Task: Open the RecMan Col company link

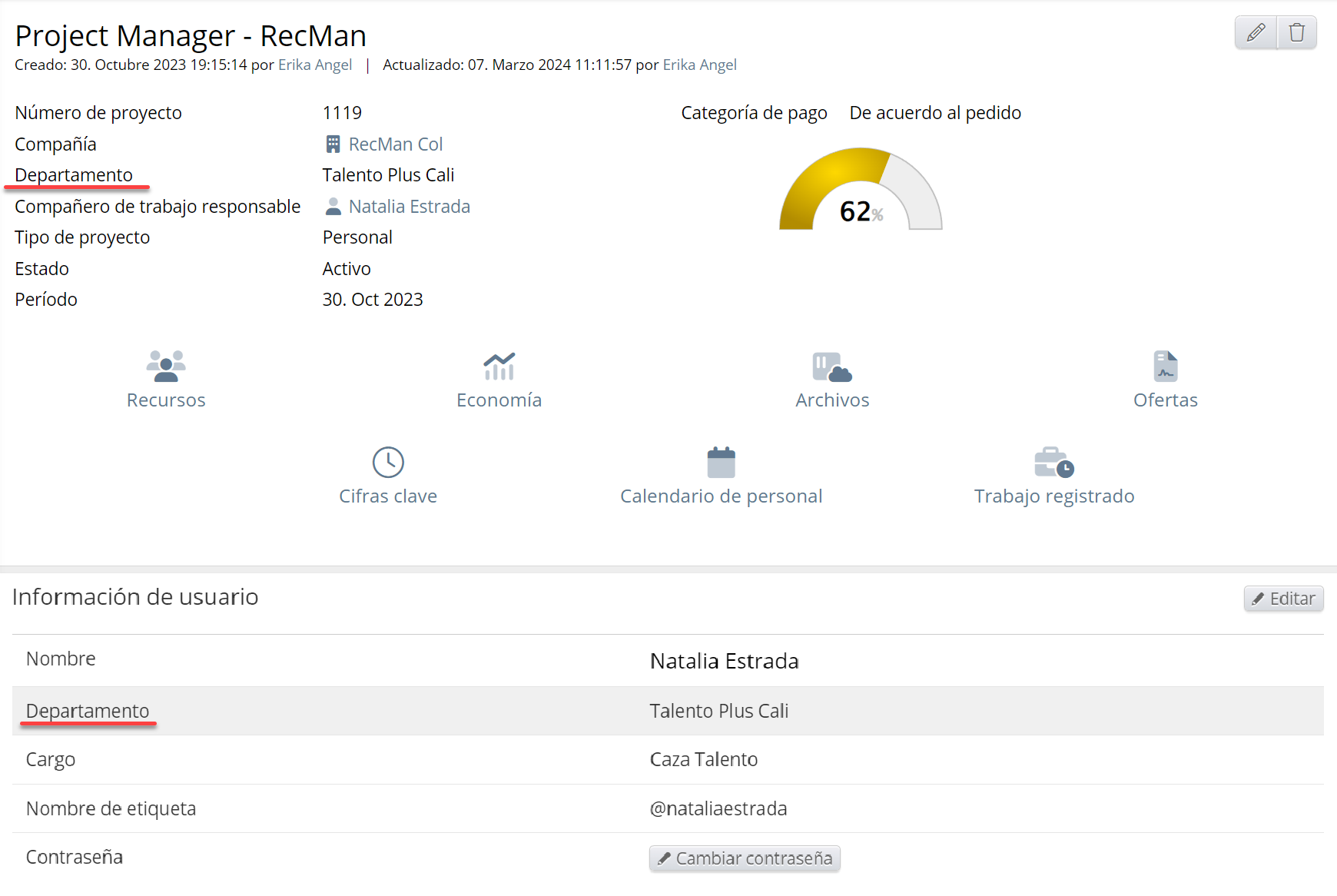Action: pyautogui.click(x=396, y=144)
